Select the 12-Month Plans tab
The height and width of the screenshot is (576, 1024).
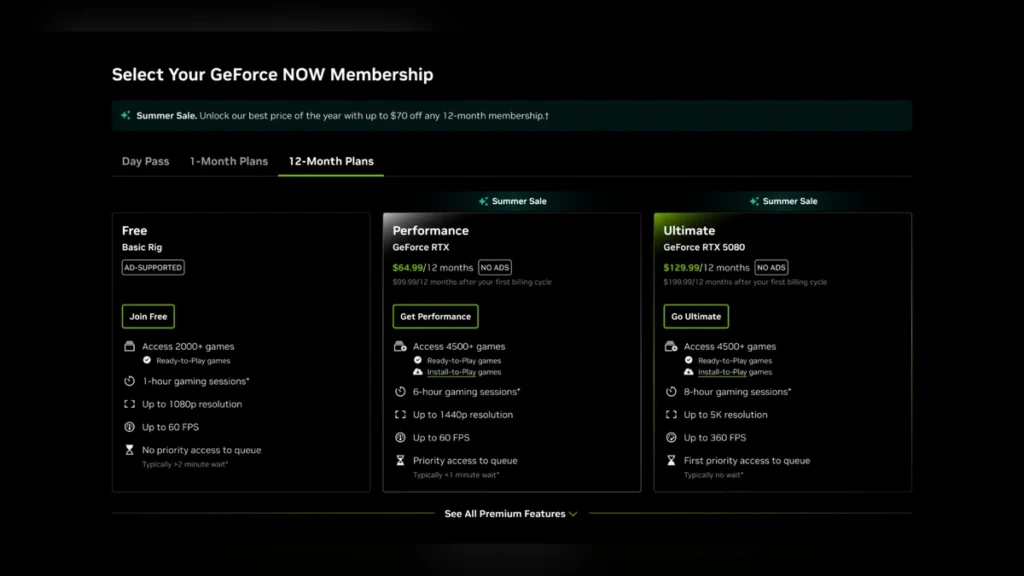(331, 161)
